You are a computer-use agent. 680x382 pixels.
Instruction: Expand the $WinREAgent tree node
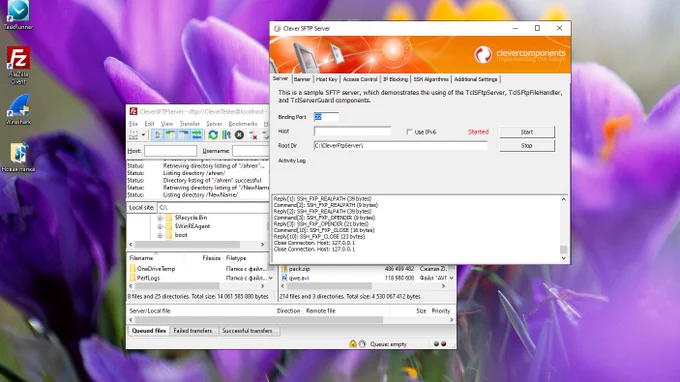(160, 226)
